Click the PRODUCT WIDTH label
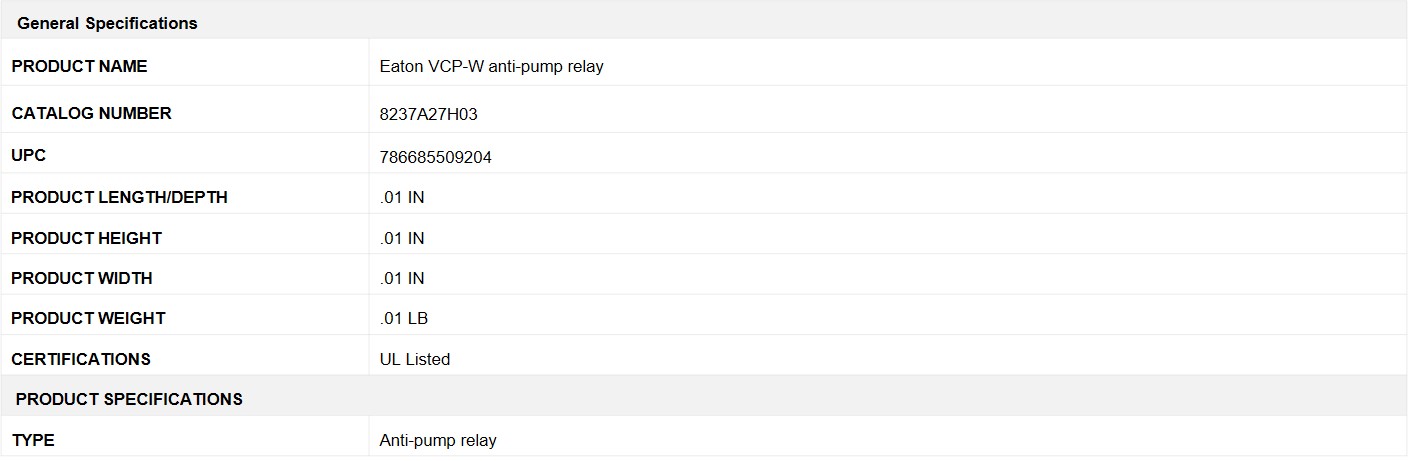 pyautogui.click(x=82, y=279)
